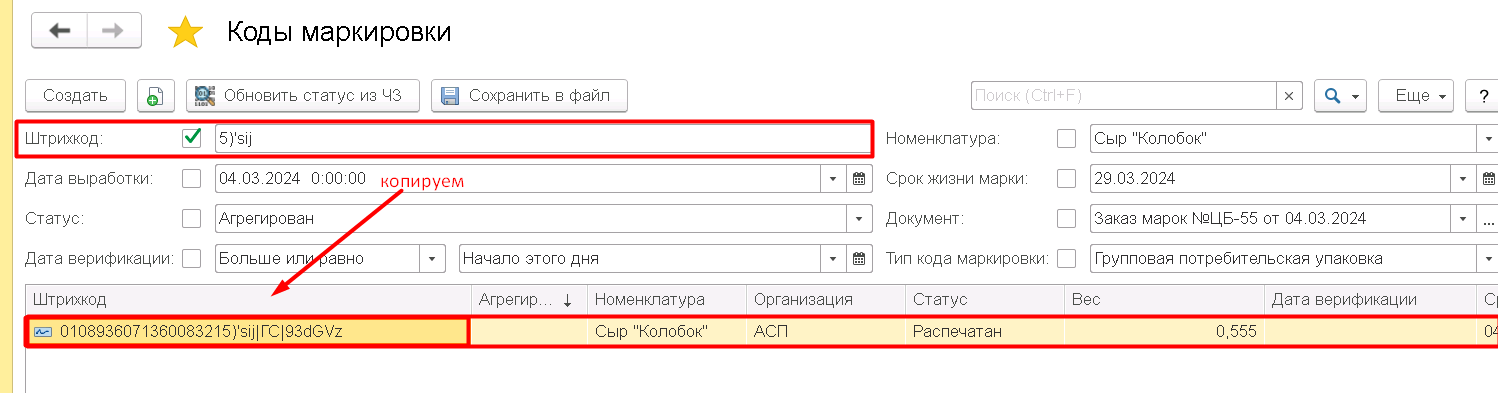
Task: Select the АСП organization cell
Action: pyautogui.click(x=825, y=332)
